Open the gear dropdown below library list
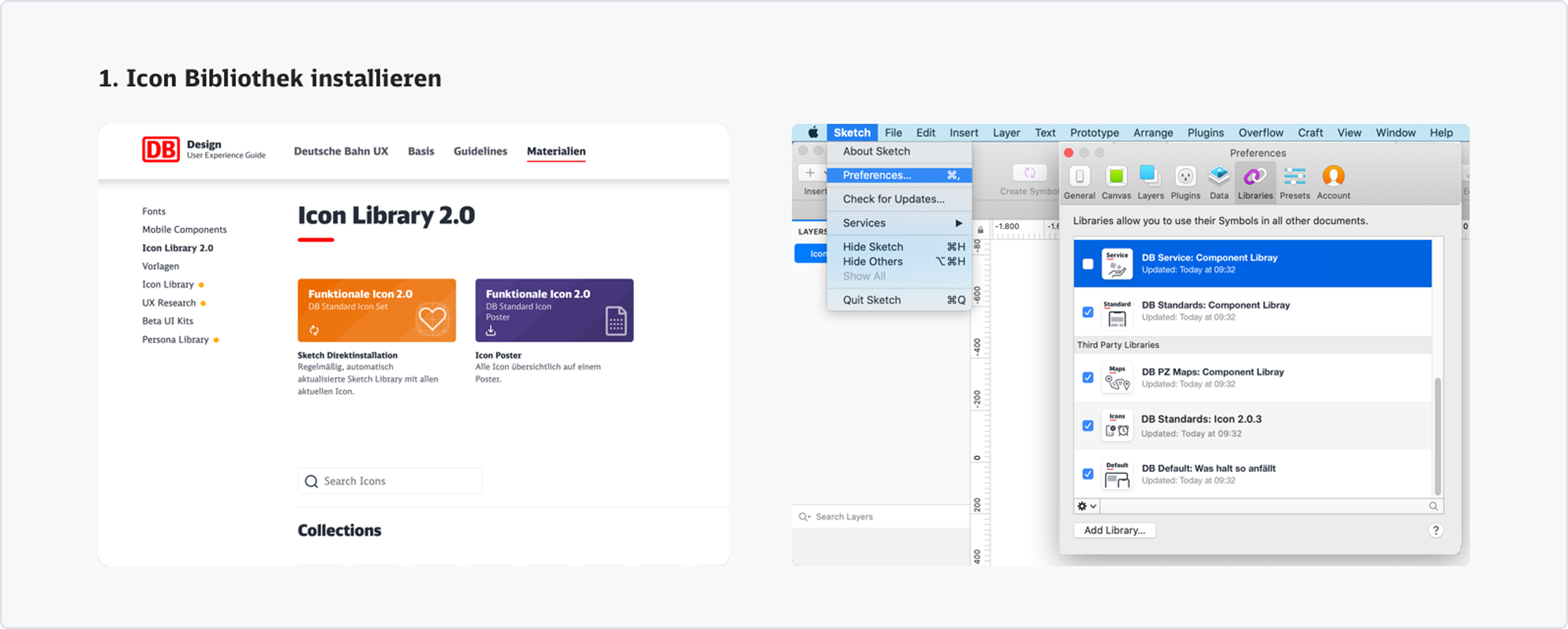Viewport: 1568px width, 629px height. click(1087, 507)
